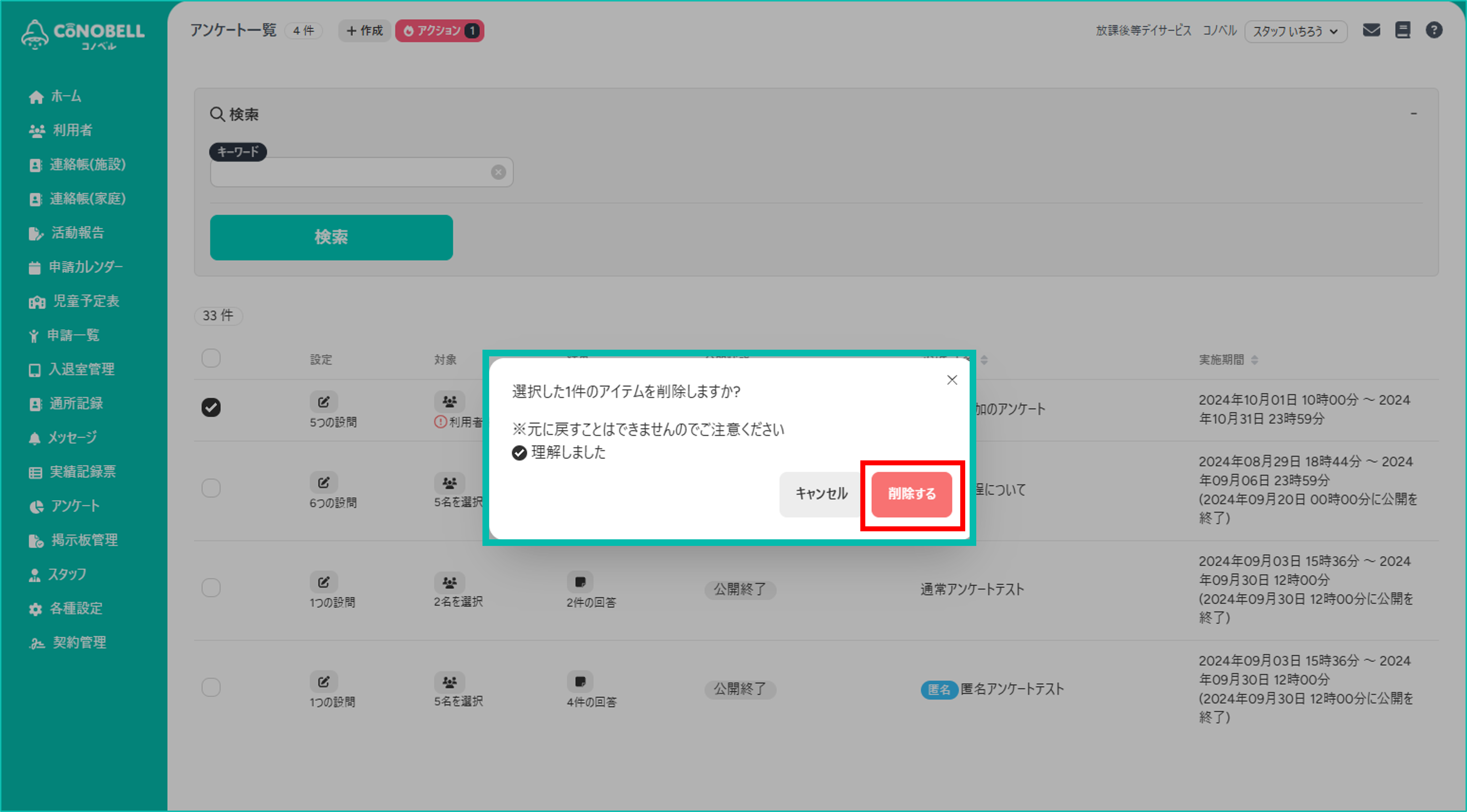Viewport: 1467px width, 812px height.
Task: Open the help question mark icon
Action: pos(1434,30)
